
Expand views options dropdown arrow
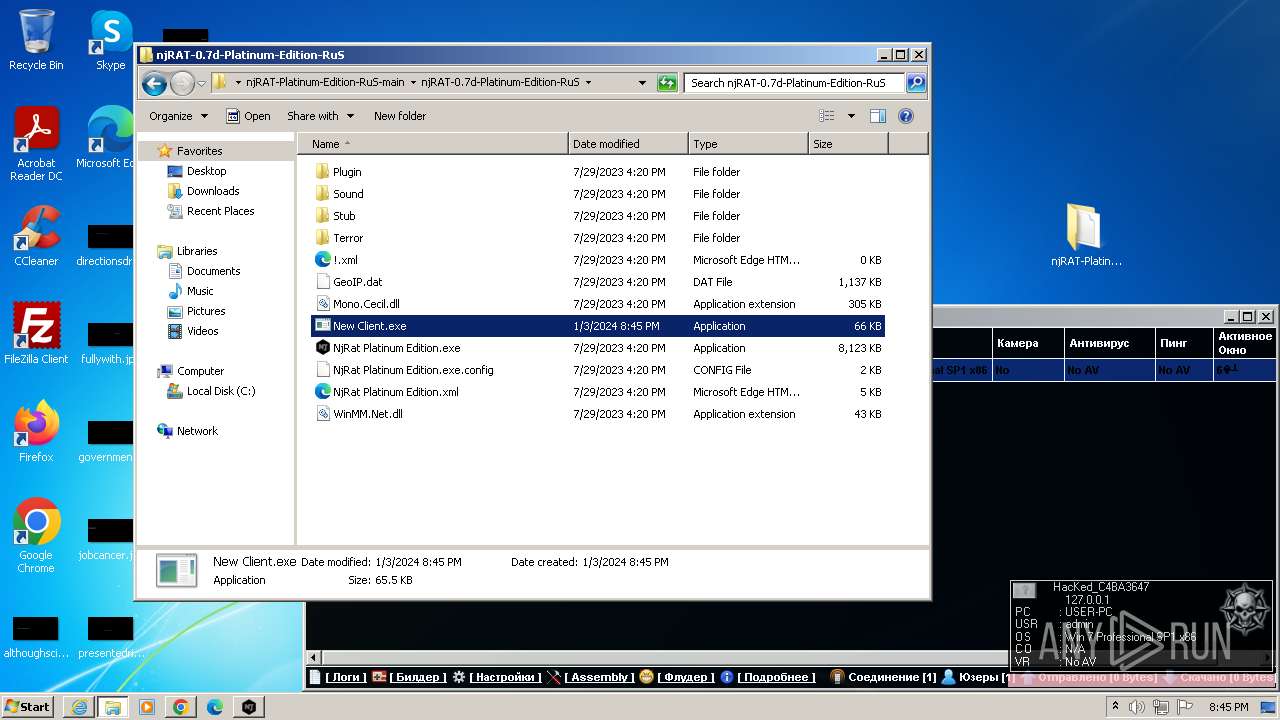[851, 116]
